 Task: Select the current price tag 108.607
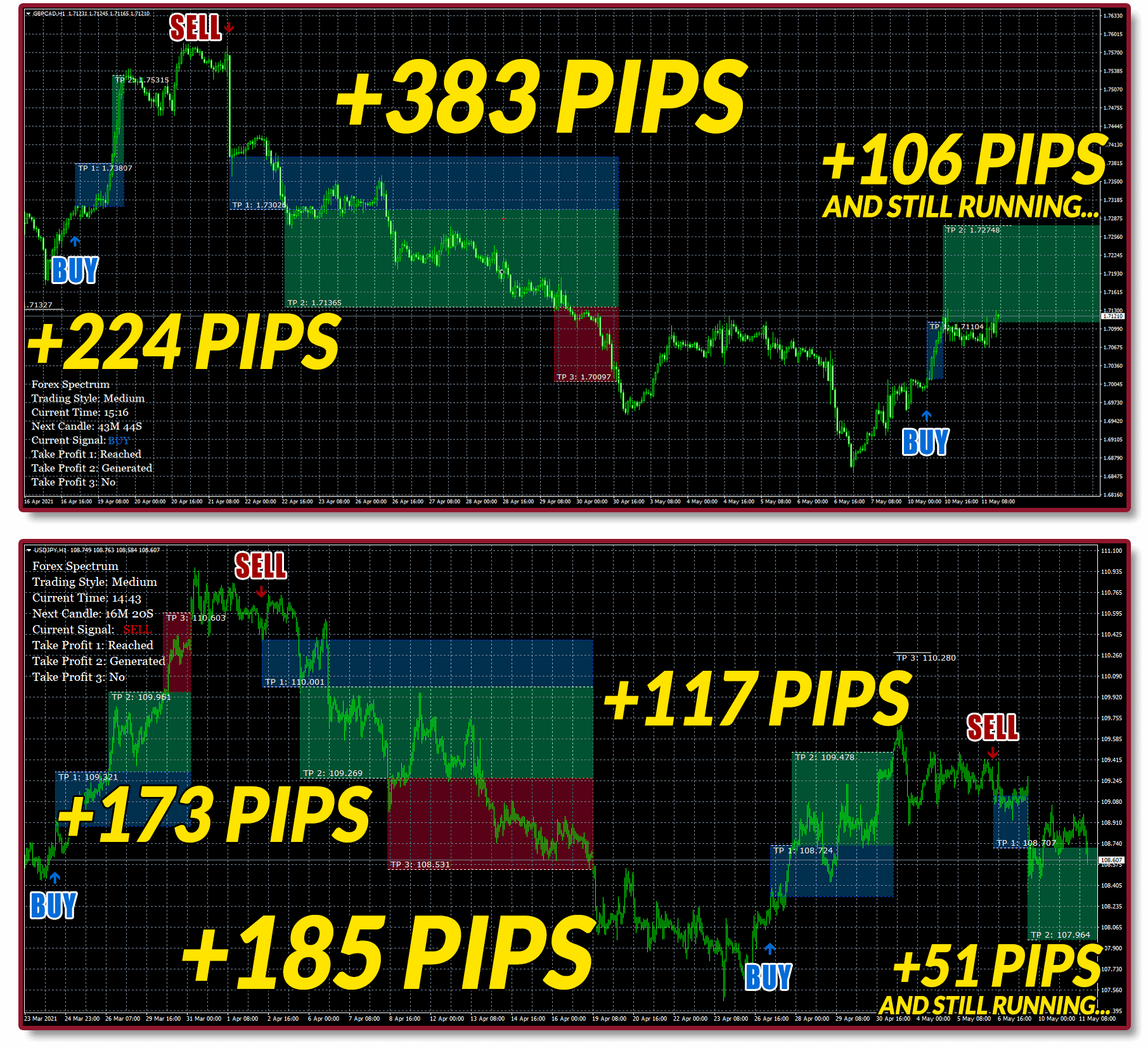point(1111,860)
